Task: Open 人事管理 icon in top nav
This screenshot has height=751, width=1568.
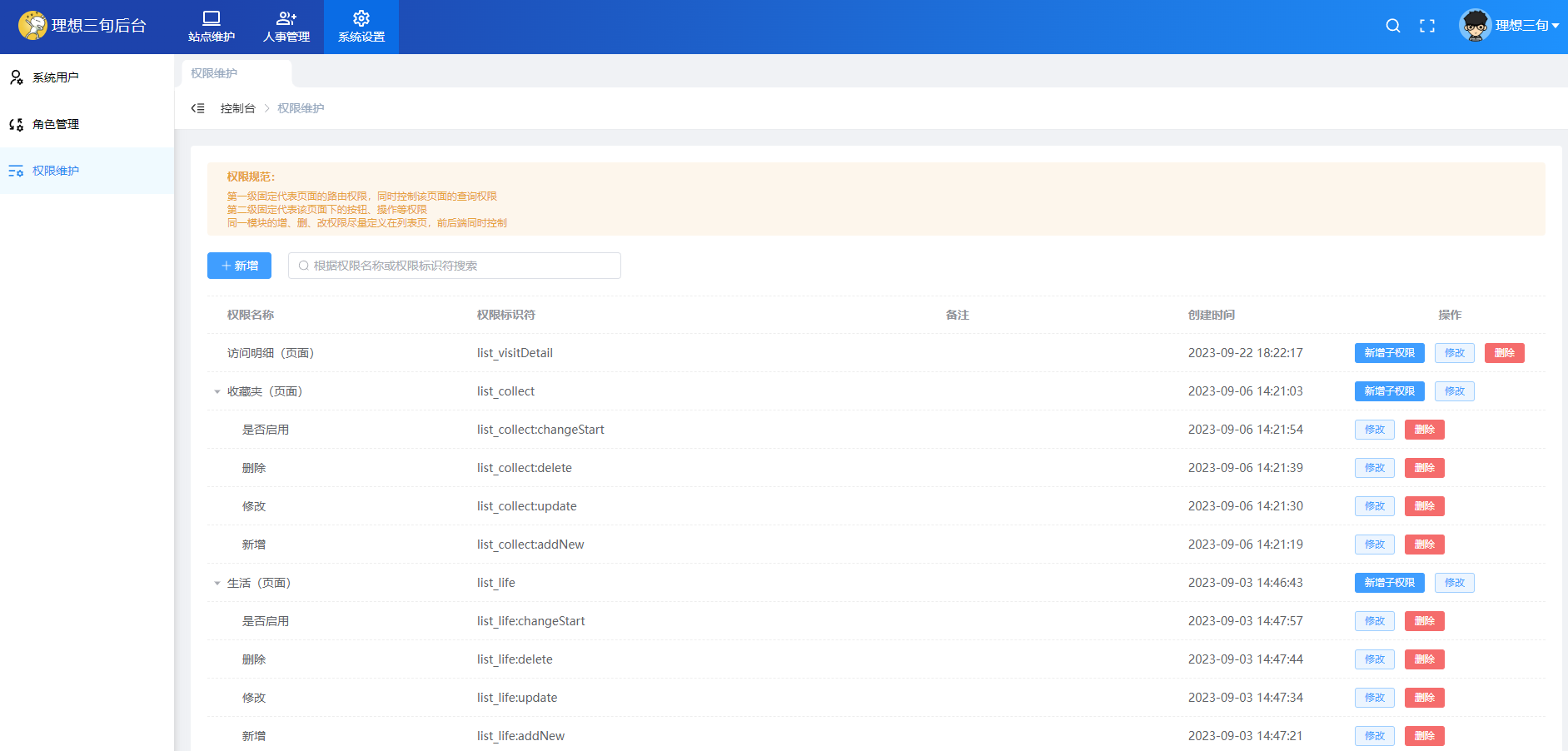Action: click(x=286, y=18)
